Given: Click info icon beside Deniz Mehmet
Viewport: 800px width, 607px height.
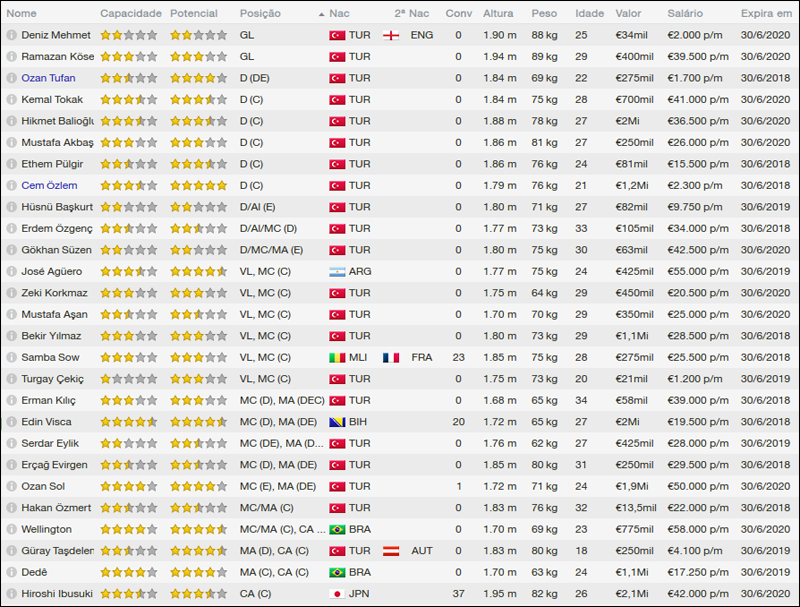Looking at the screenshot, I should 11,35.
